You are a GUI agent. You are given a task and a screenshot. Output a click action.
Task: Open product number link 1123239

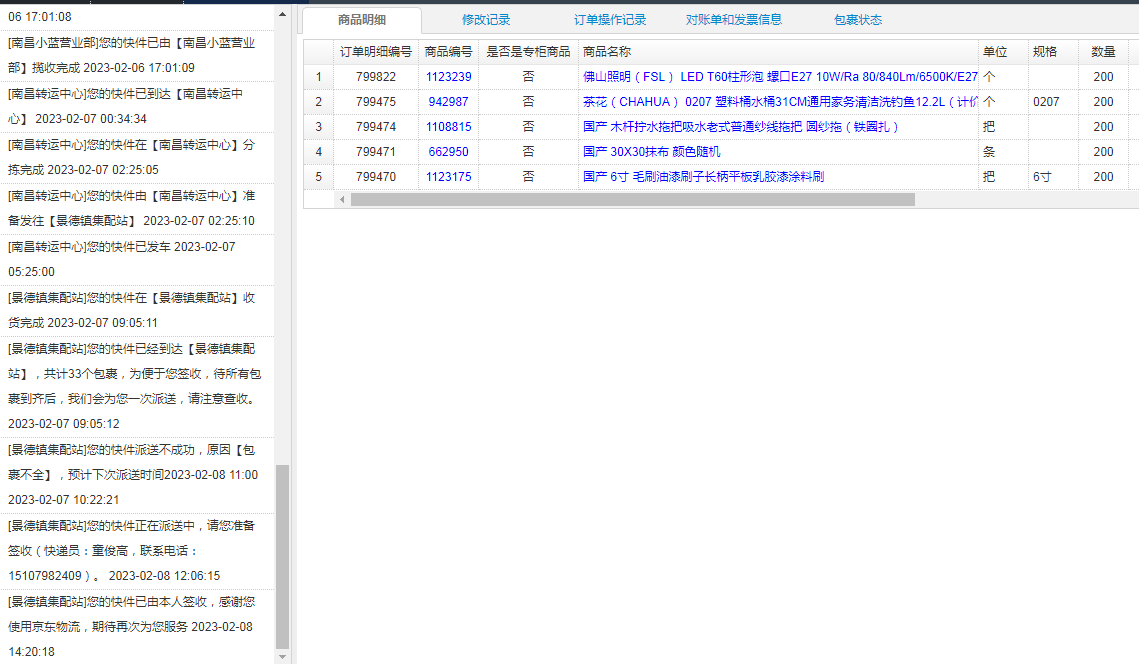(448, 76)
